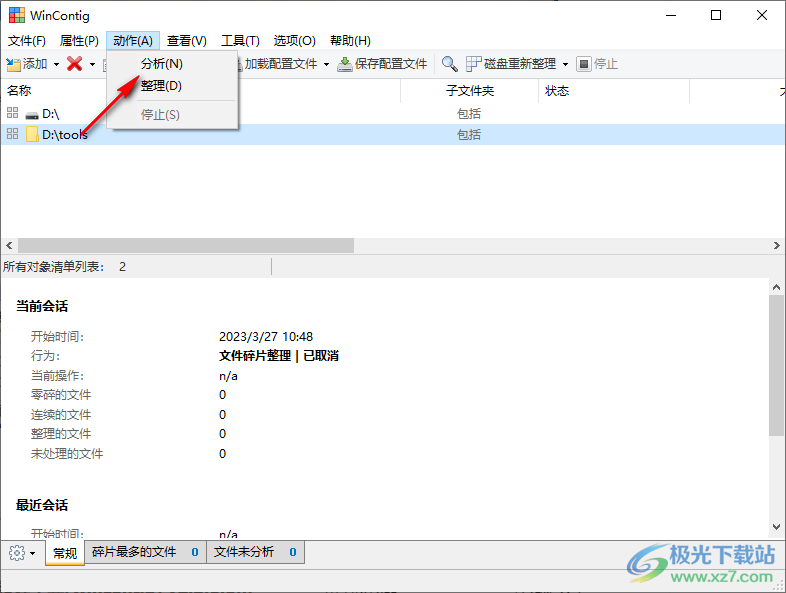This screenshot has width=786, height=593.
Task: Maximize the WinContig window
Action: [716, 16]
